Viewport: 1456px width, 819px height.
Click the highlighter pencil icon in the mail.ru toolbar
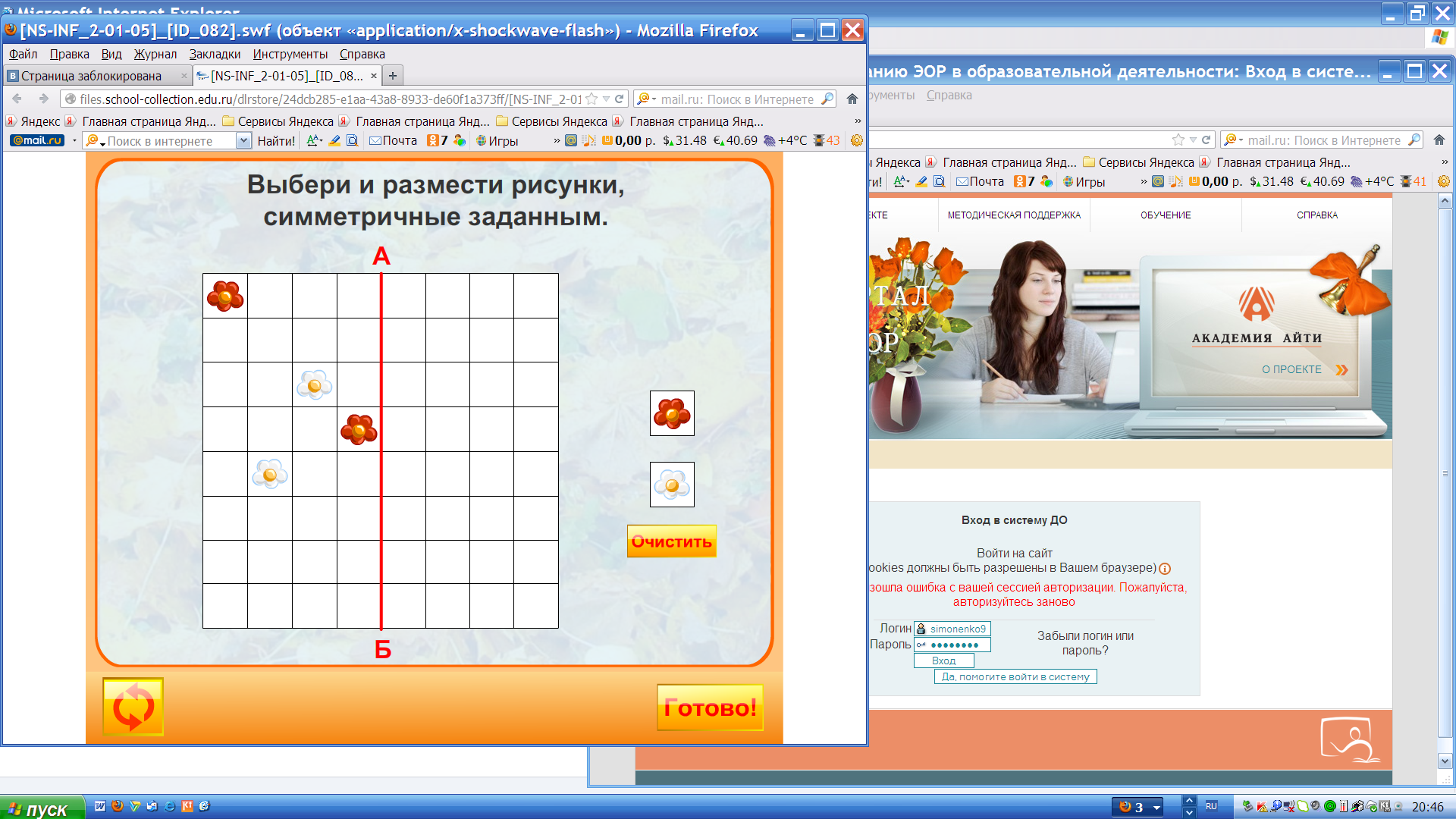pyautogui.click(x=334, y=140)
